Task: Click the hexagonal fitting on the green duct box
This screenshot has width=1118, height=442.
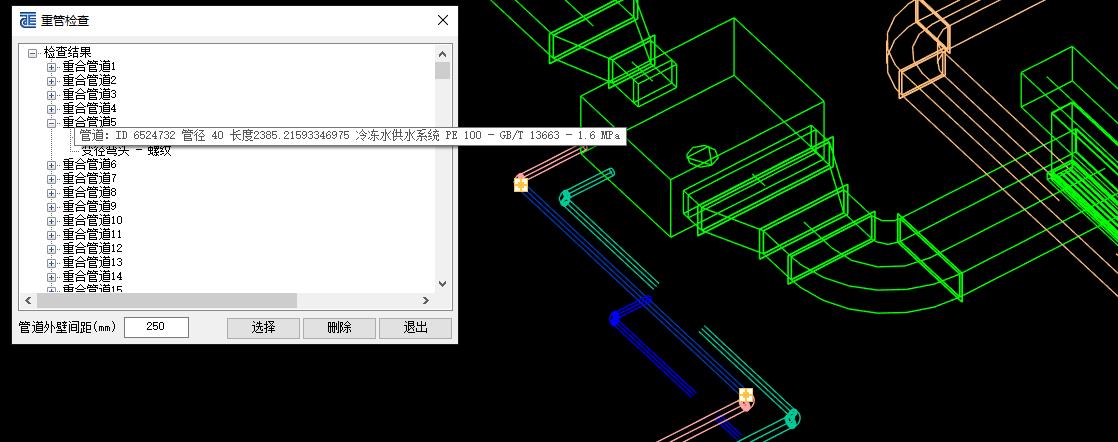Action: [x=704, y=156]
